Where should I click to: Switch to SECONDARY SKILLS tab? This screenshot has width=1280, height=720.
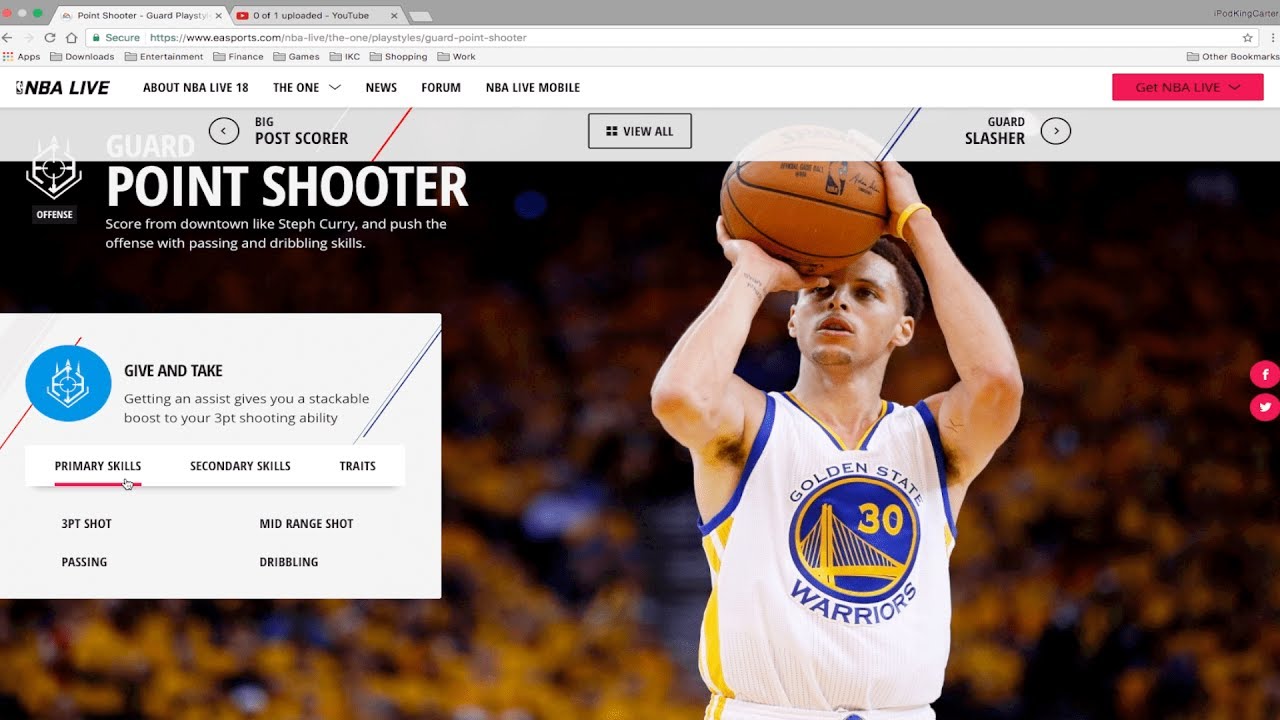coord(240,466)
